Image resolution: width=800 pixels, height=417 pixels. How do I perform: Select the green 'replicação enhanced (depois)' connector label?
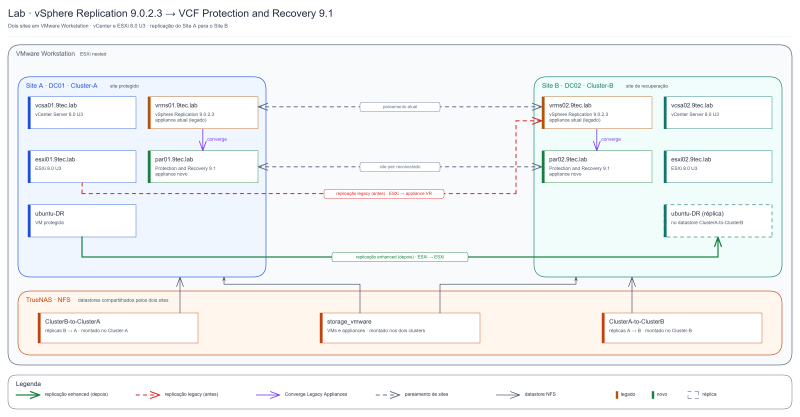tap(399, 257)
